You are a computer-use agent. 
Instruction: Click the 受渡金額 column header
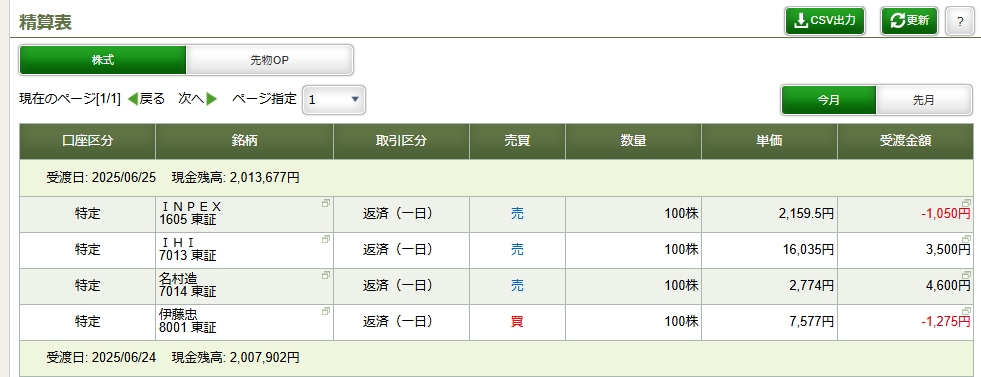point(905,141)
